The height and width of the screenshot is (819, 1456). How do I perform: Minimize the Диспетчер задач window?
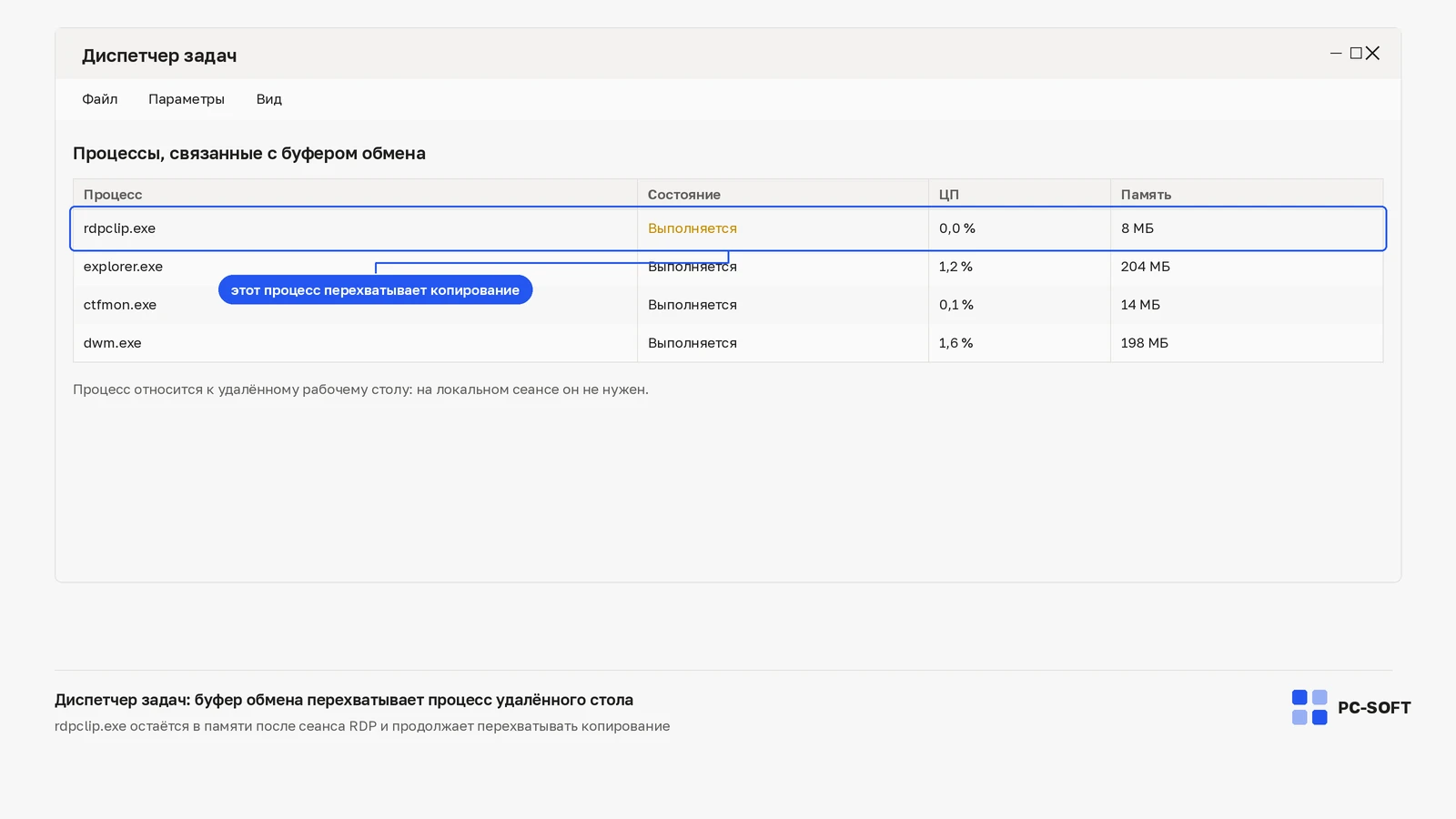[x=1336, y=54]
